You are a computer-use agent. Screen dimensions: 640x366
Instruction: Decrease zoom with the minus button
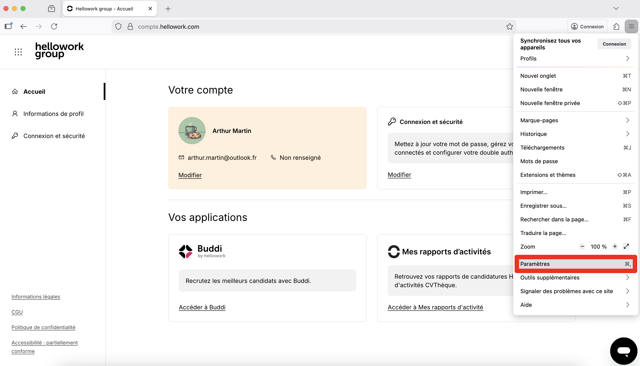coord(582,246)
